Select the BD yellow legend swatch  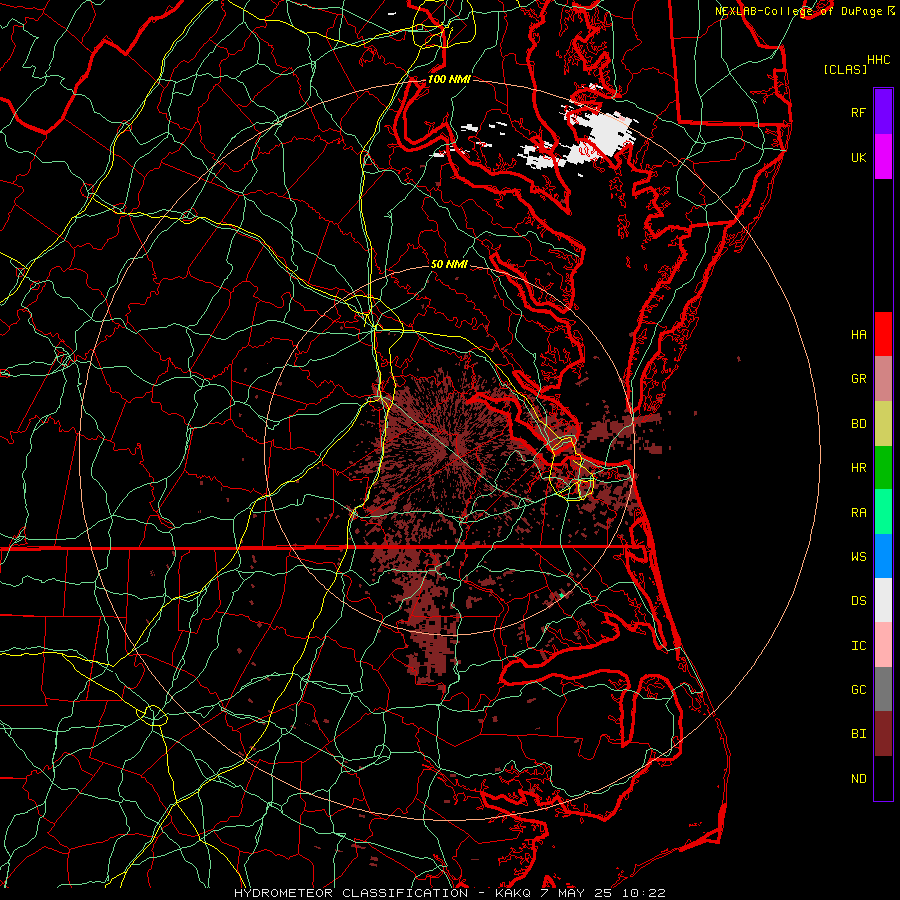click(x=883, y=423)
